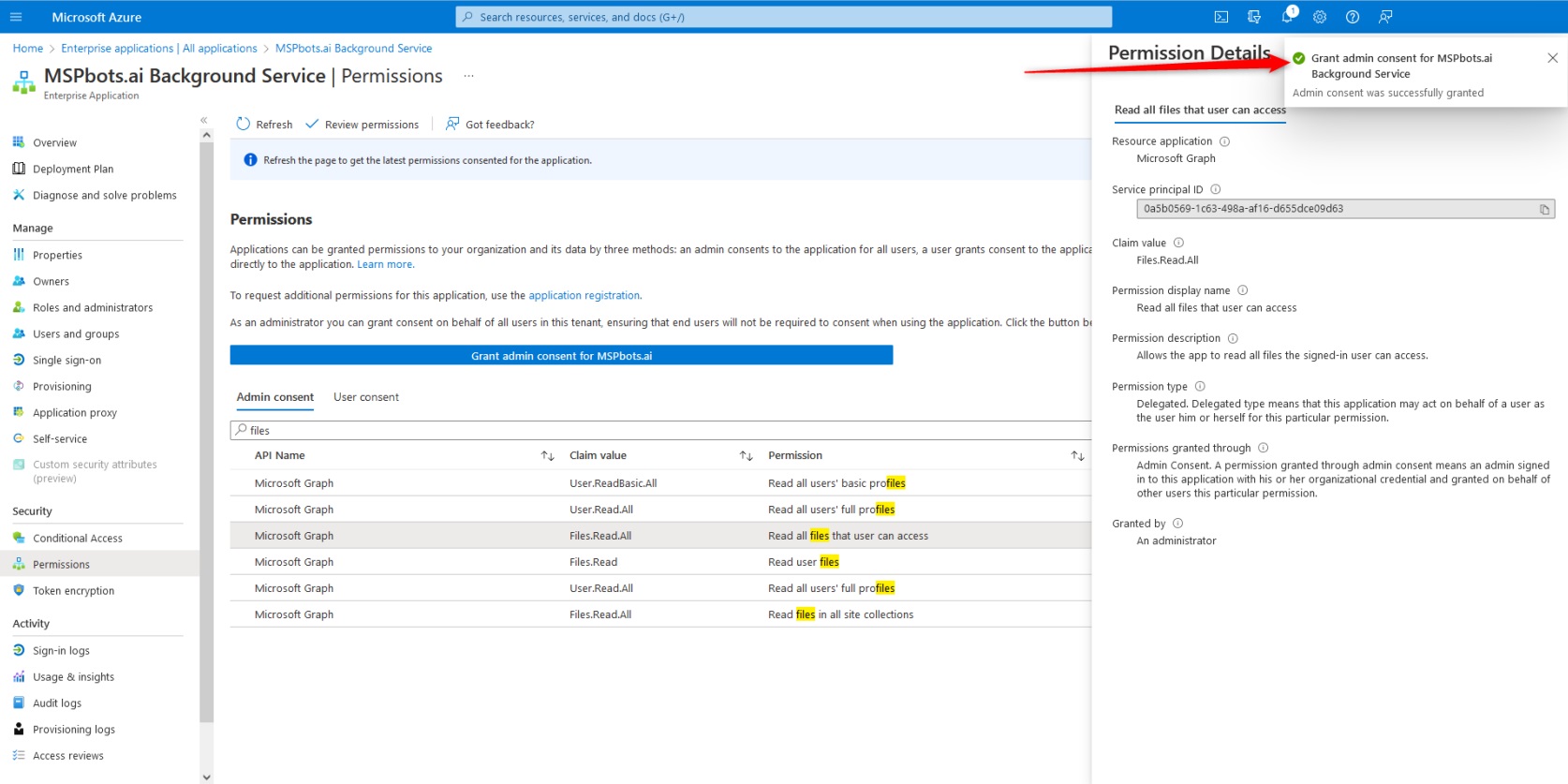This screenshot has width=1568, height=784.
Task: Dismiss the admin consent success notification
Action: (1552, 58)
